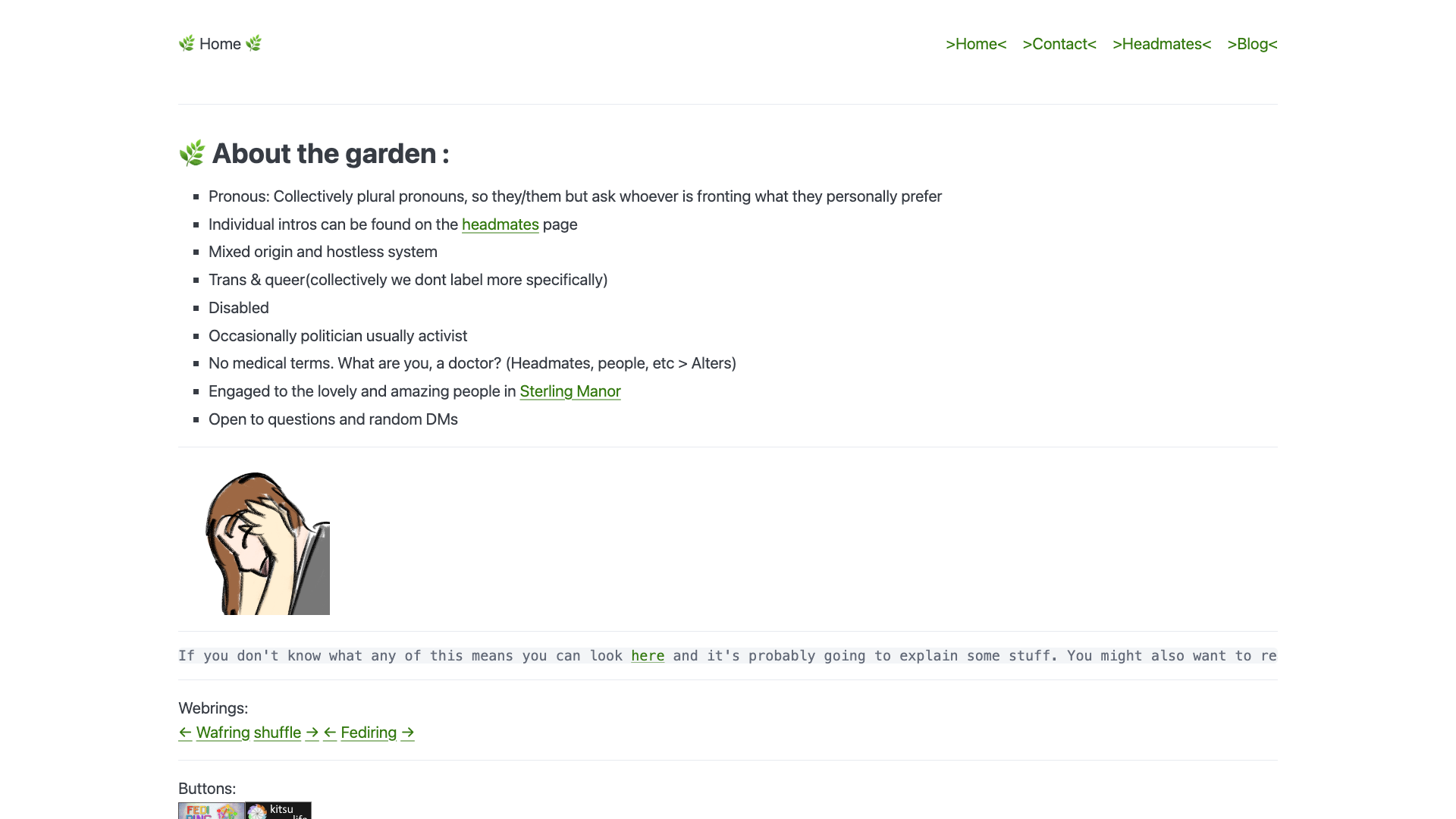Click the leaf icon before About the garden heading
The height and width of the screenshot is (819, 1456).
click(193, 152)
